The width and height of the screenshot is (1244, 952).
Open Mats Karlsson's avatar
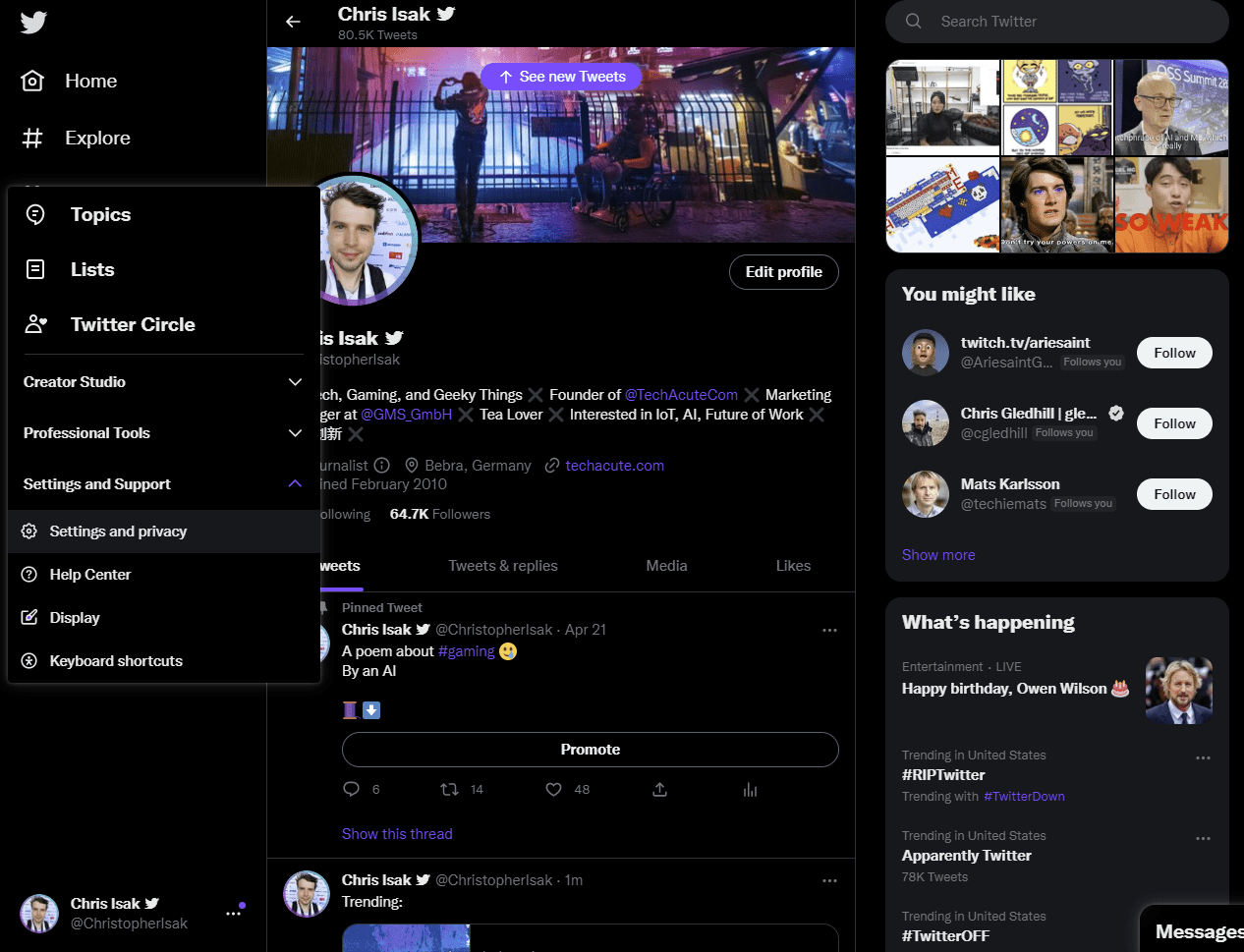pos(926,494)
